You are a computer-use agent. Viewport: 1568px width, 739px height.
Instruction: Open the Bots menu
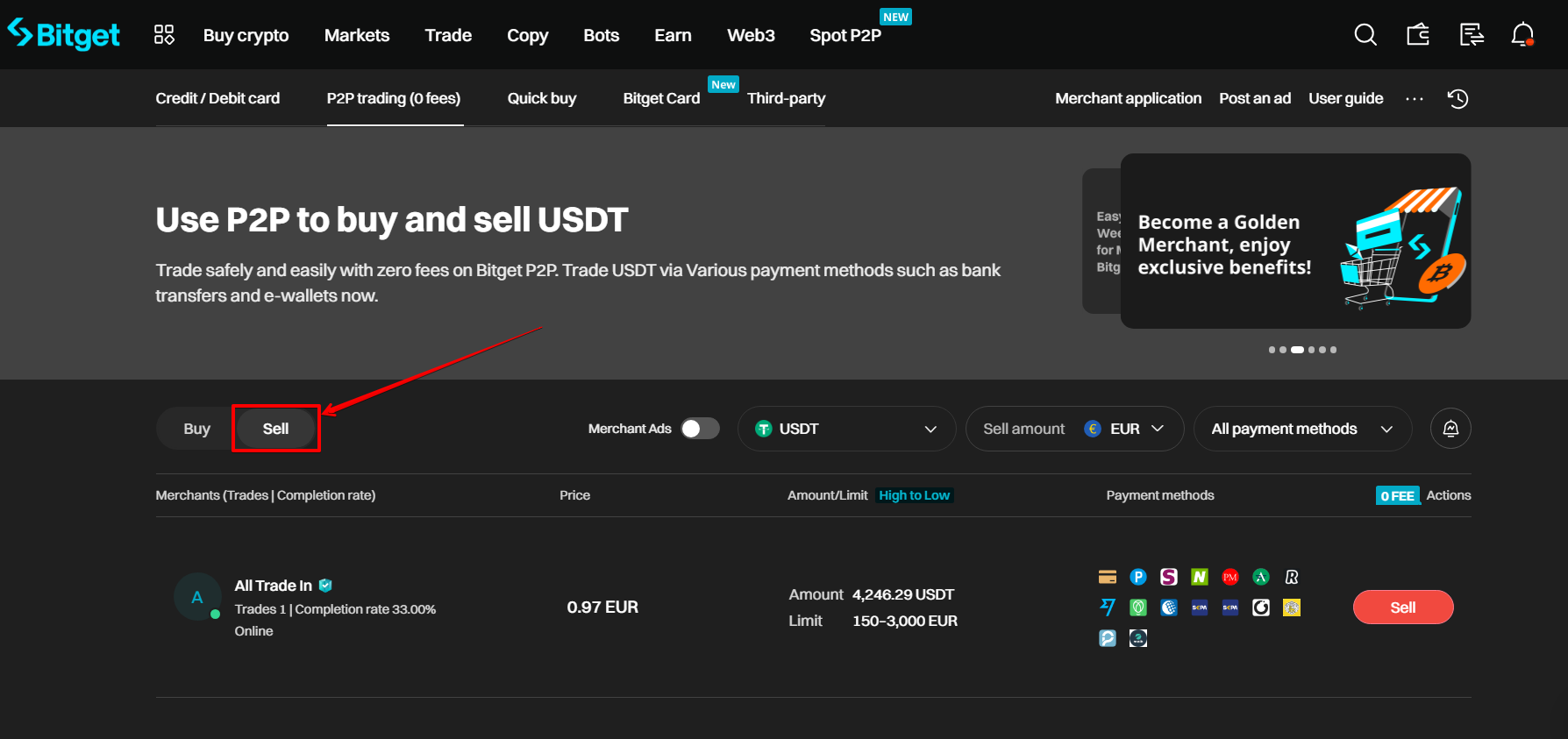[601, 35]
